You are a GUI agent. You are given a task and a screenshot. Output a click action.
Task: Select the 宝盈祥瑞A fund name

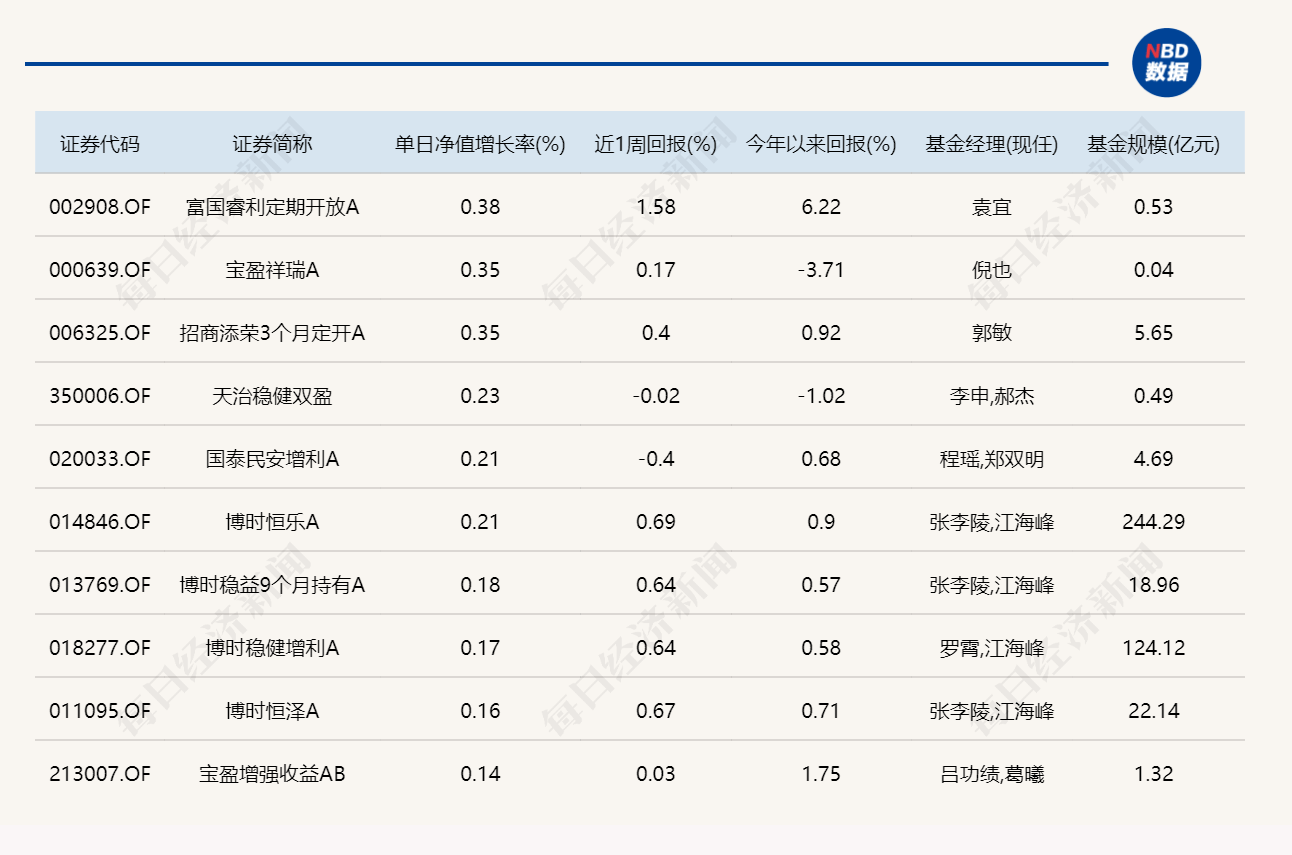pyautogui.click(x=272, y=270)
